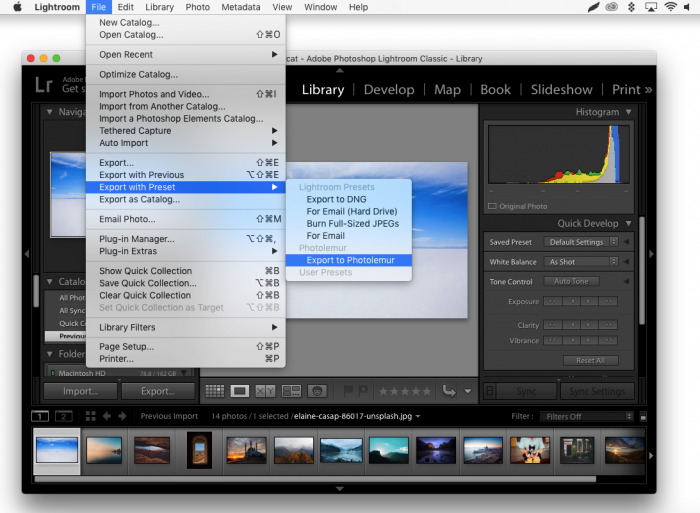Click feather app icon in menu bar
Image resolution: width=700 pixels, height=513 pixels.
click(593, 7)
